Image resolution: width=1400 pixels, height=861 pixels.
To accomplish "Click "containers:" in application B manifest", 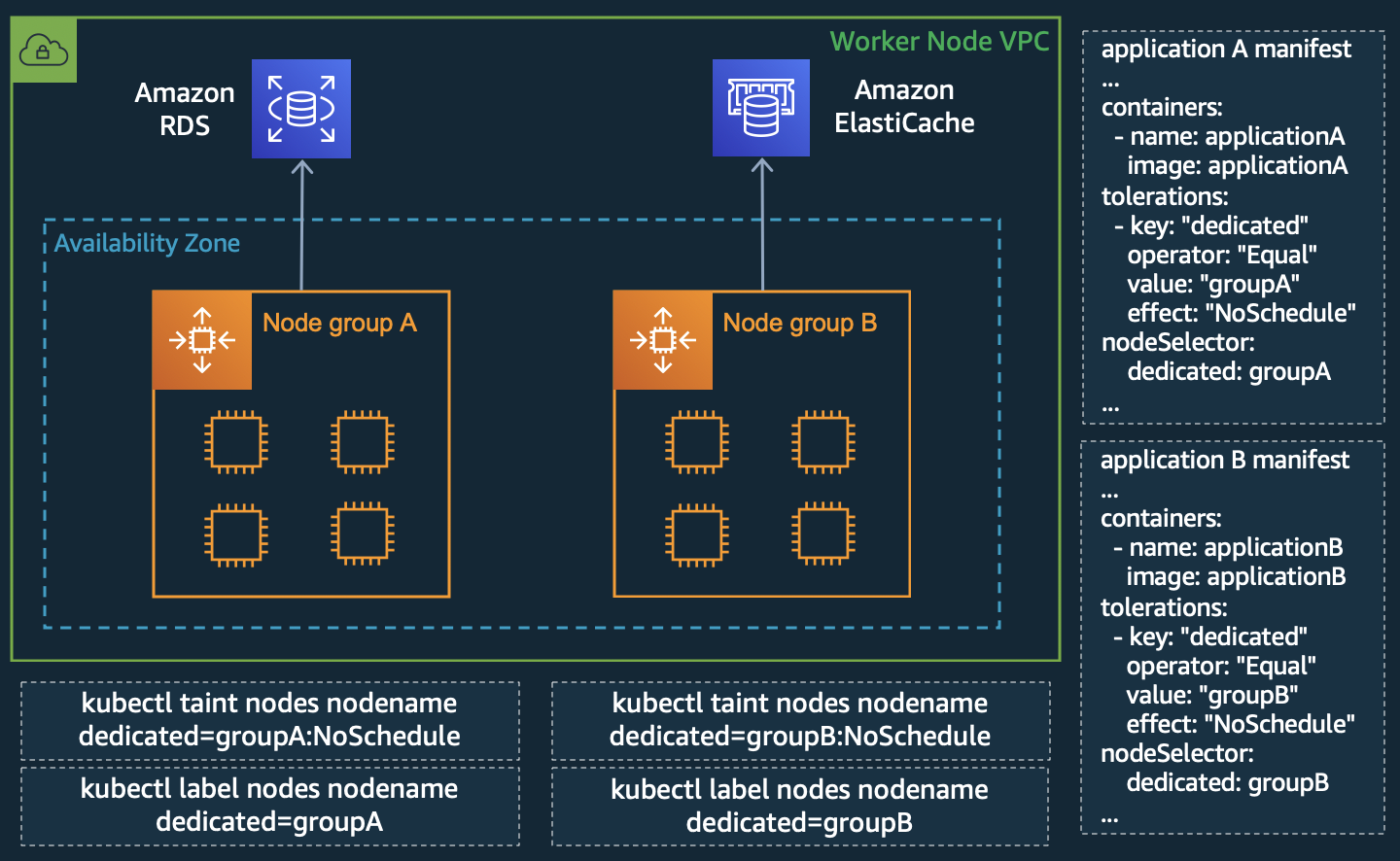I will pos(1161,518).
